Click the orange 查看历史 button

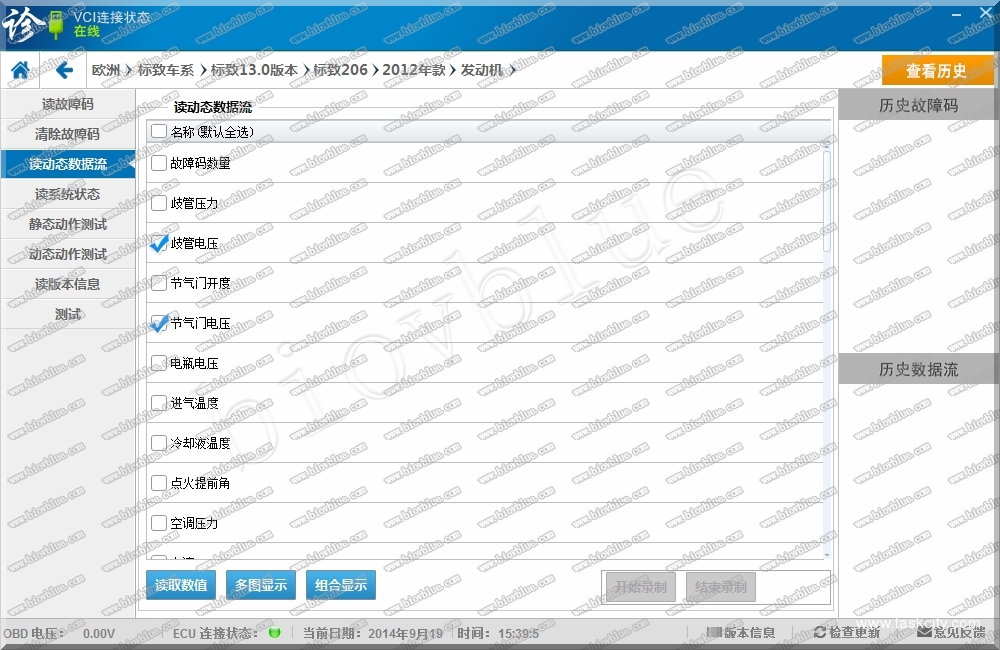[937, 71]
